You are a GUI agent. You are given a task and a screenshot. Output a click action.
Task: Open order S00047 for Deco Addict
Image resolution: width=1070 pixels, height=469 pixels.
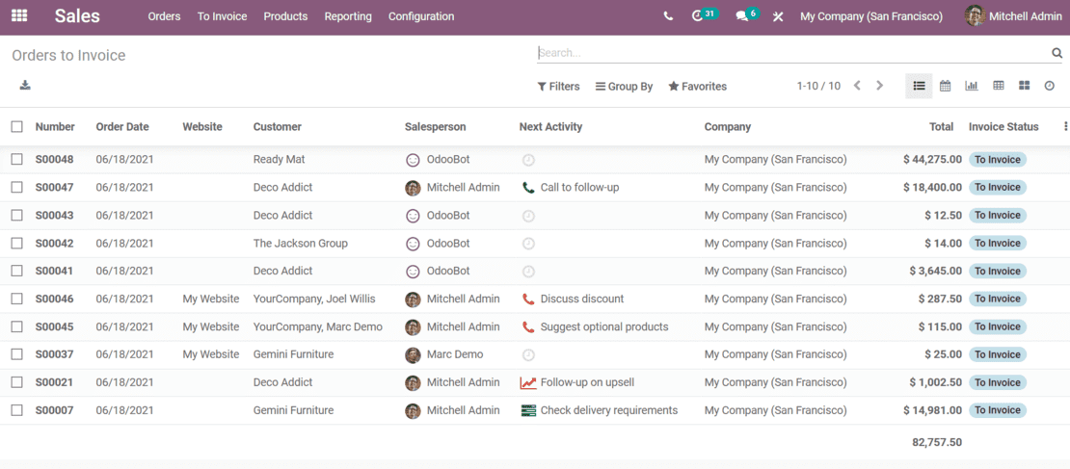click(54, 187)
